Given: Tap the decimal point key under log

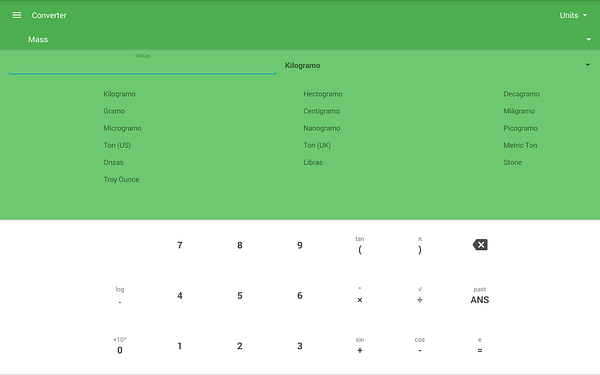Looking at the screenshot, I should 120,302.
